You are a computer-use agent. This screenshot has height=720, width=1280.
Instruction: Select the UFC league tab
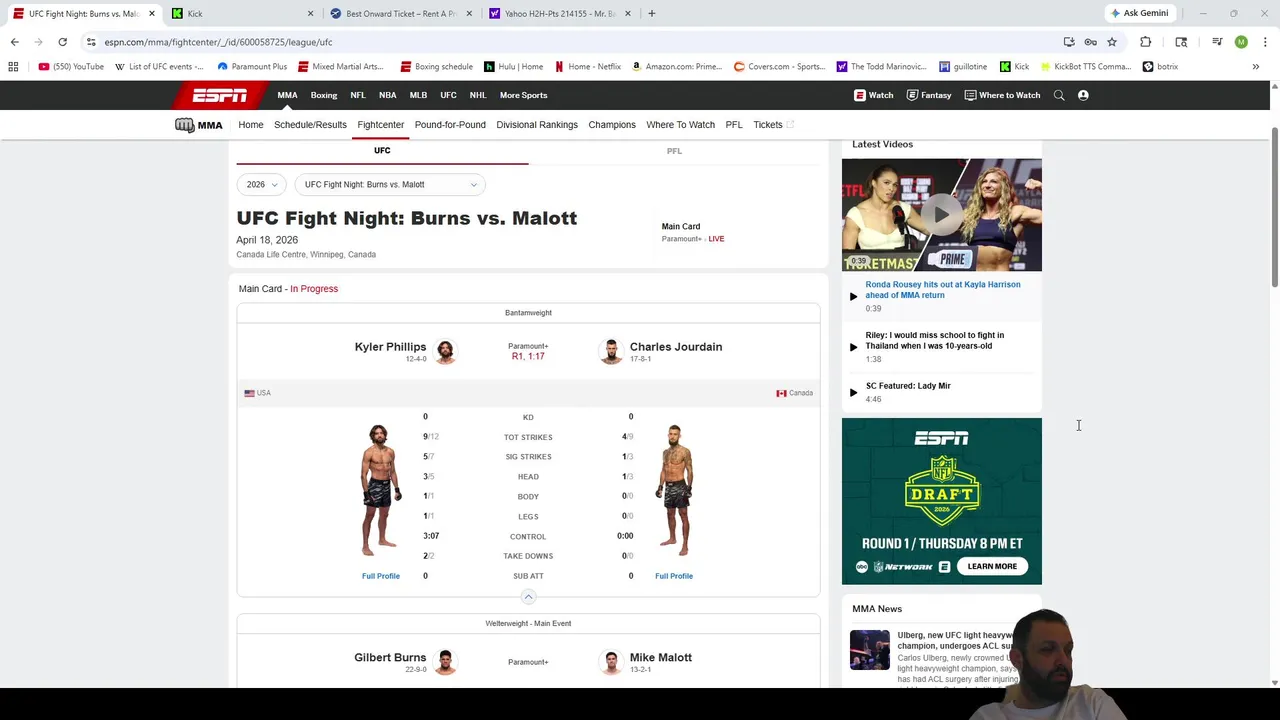(382, 151)
